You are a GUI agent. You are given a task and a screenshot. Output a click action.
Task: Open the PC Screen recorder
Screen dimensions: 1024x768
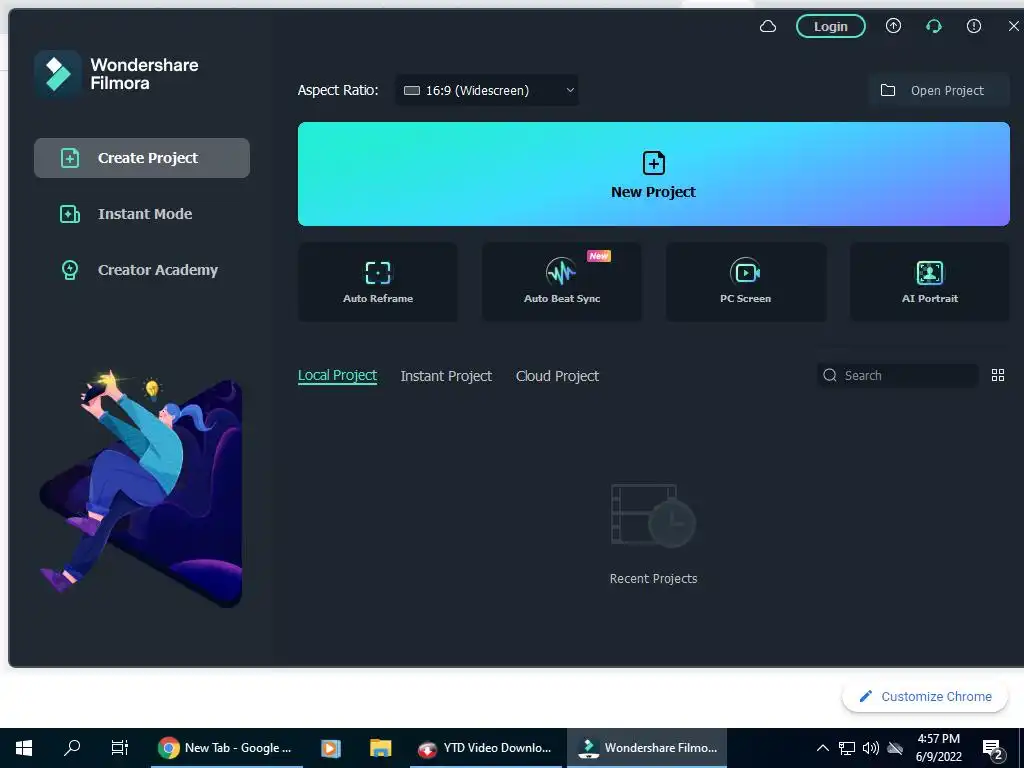746,282
